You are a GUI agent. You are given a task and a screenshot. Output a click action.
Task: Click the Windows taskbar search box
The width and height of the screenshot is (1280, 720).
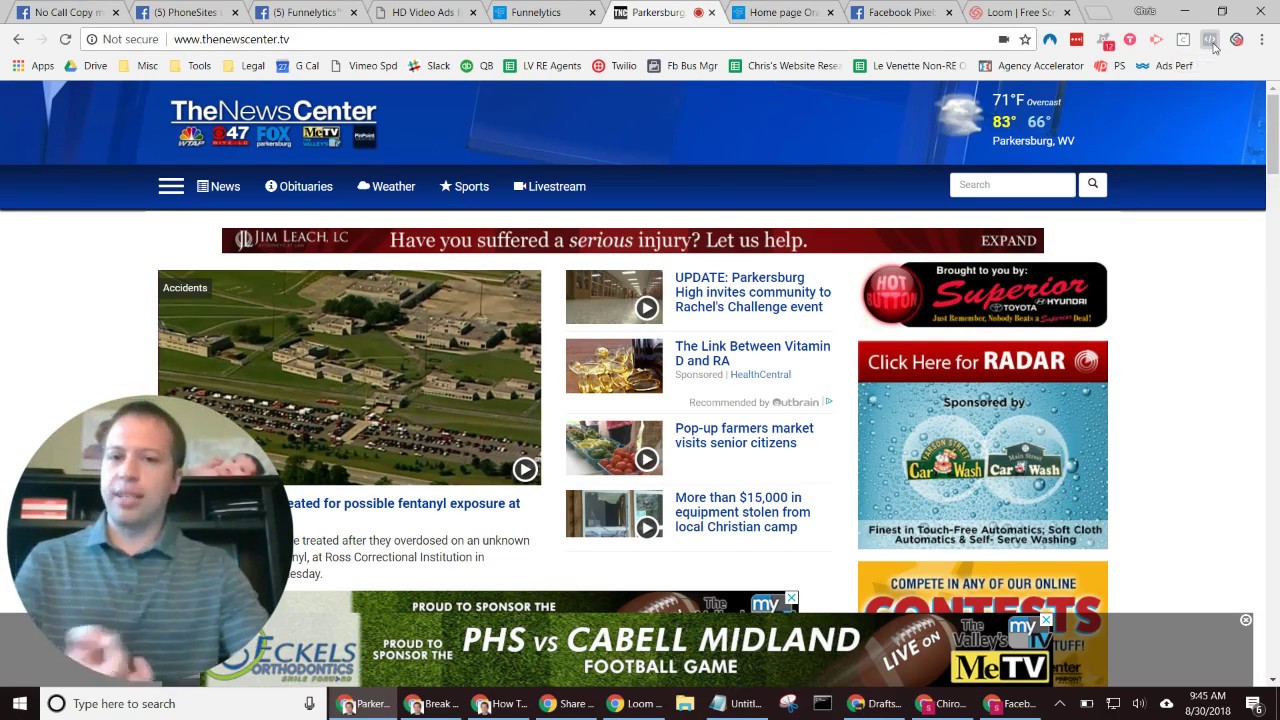click(x=183, y=703)
